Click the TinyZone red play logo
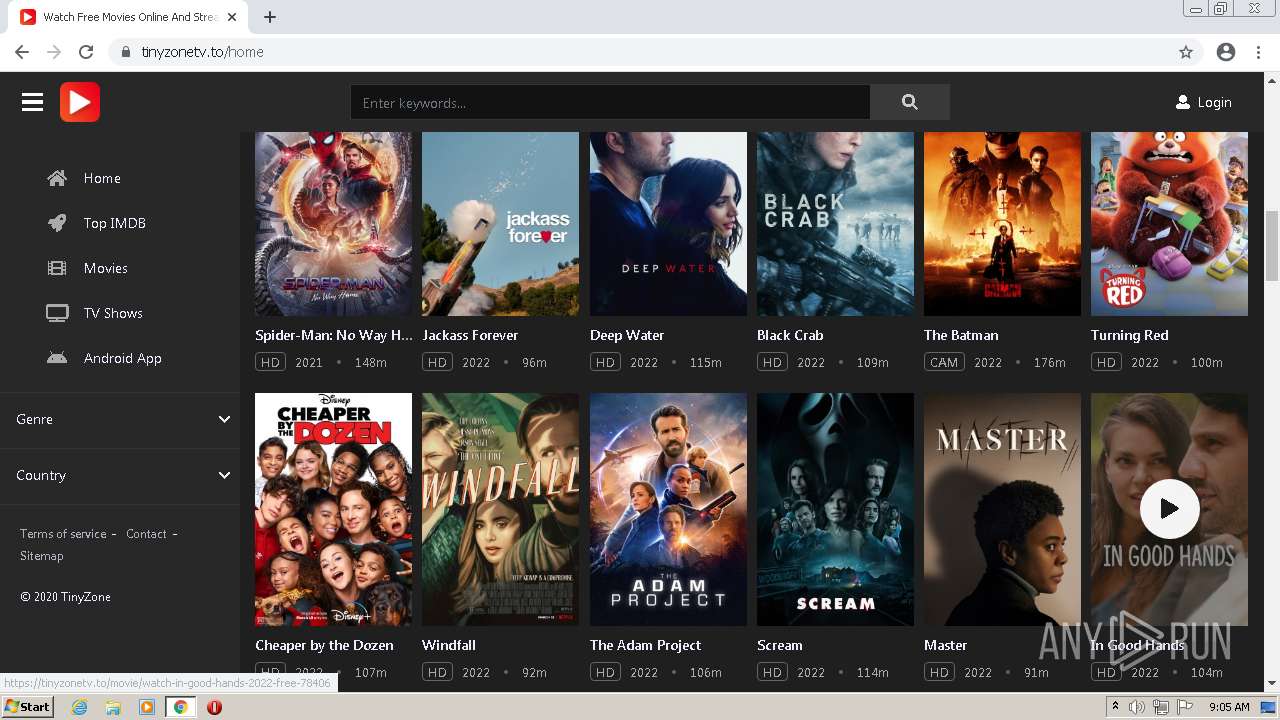 point(80,102)
